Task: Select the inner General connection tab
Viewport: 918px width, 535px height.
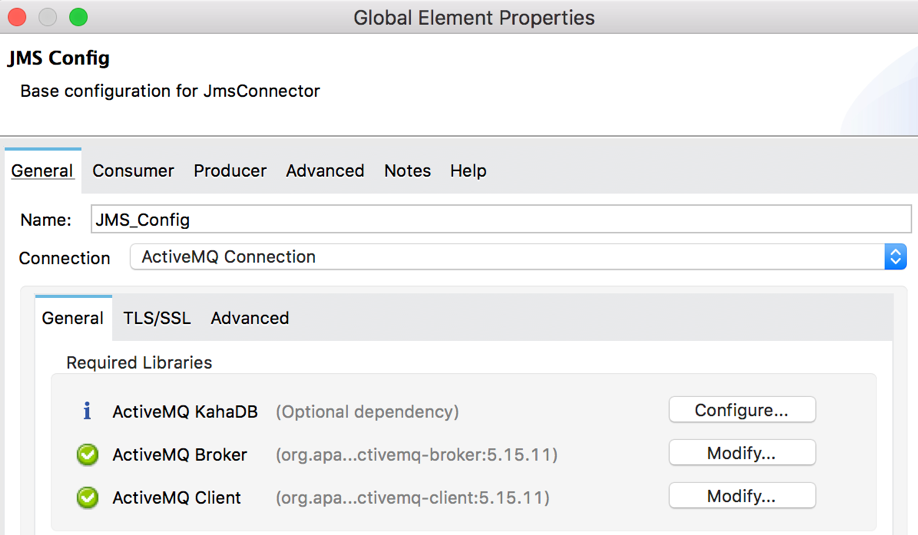Action: pyautogui.click(x=73, y=318)
